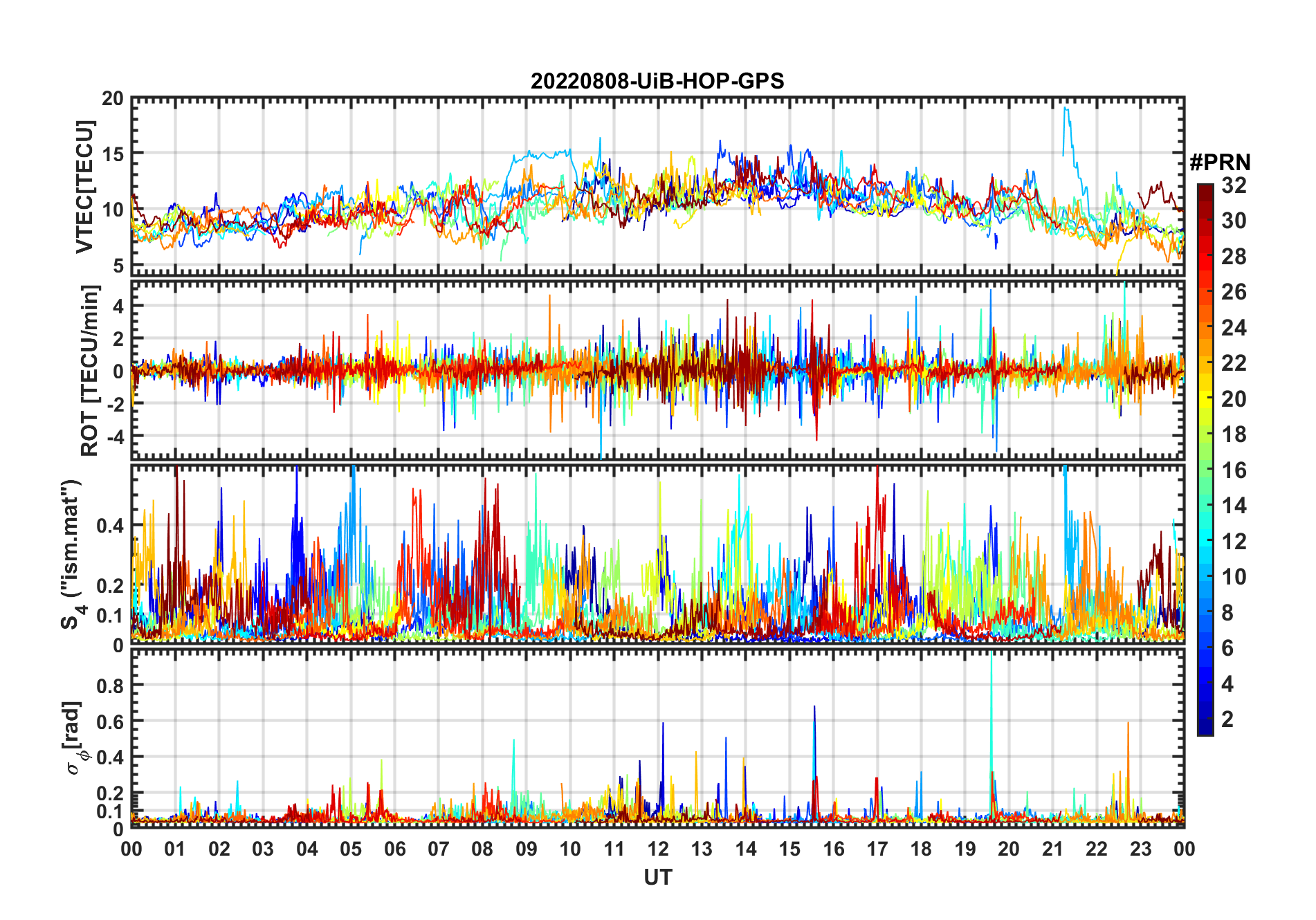Select colorbar tick label 28
This screenshot has width=1316, height=920.
click(1234, 257)
